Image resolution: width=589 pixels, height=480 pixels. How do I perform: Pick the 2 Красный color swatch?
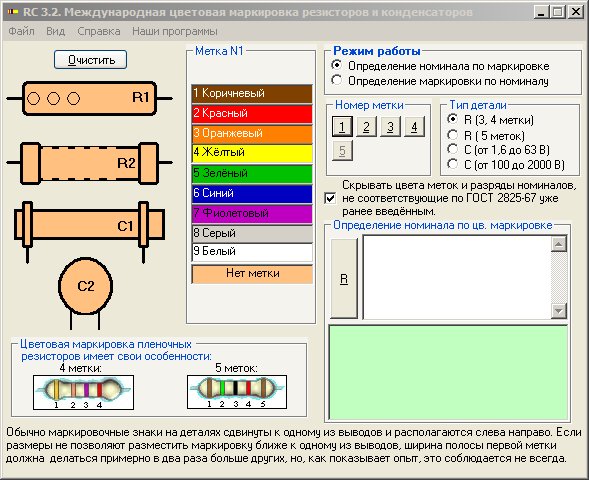252,113
